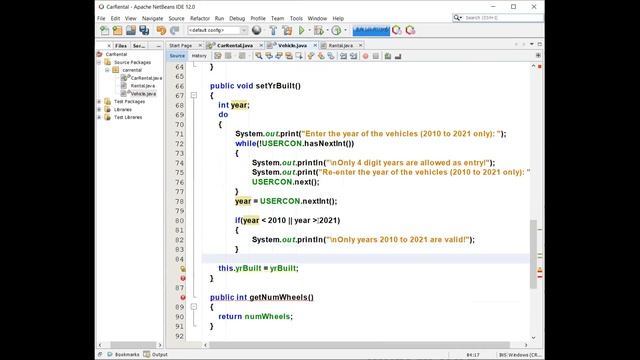Open the document list dropdown arrow at tab bar right
The width and height of the screenshot is (640, 360).
pyautogui.click(x=531, y=44)
